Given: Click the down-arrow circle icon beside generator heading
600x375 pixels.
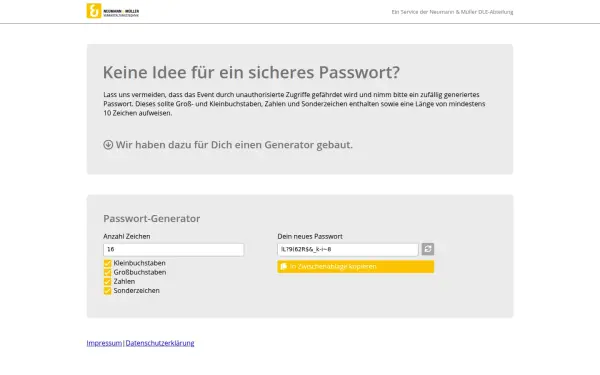Looking at the screenshot, I should tap(108, 145).
